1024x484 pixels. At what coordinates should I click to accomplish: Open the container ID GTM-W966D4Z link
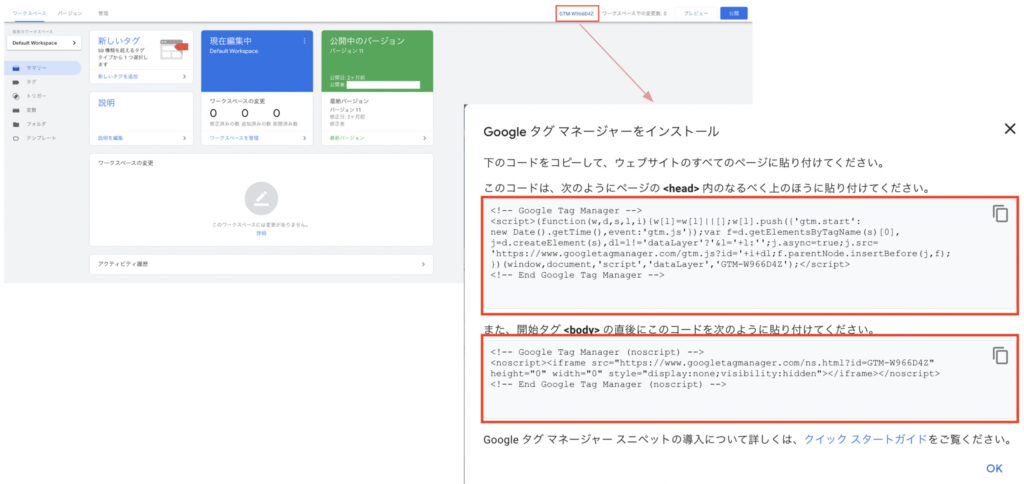click(577, 13)
